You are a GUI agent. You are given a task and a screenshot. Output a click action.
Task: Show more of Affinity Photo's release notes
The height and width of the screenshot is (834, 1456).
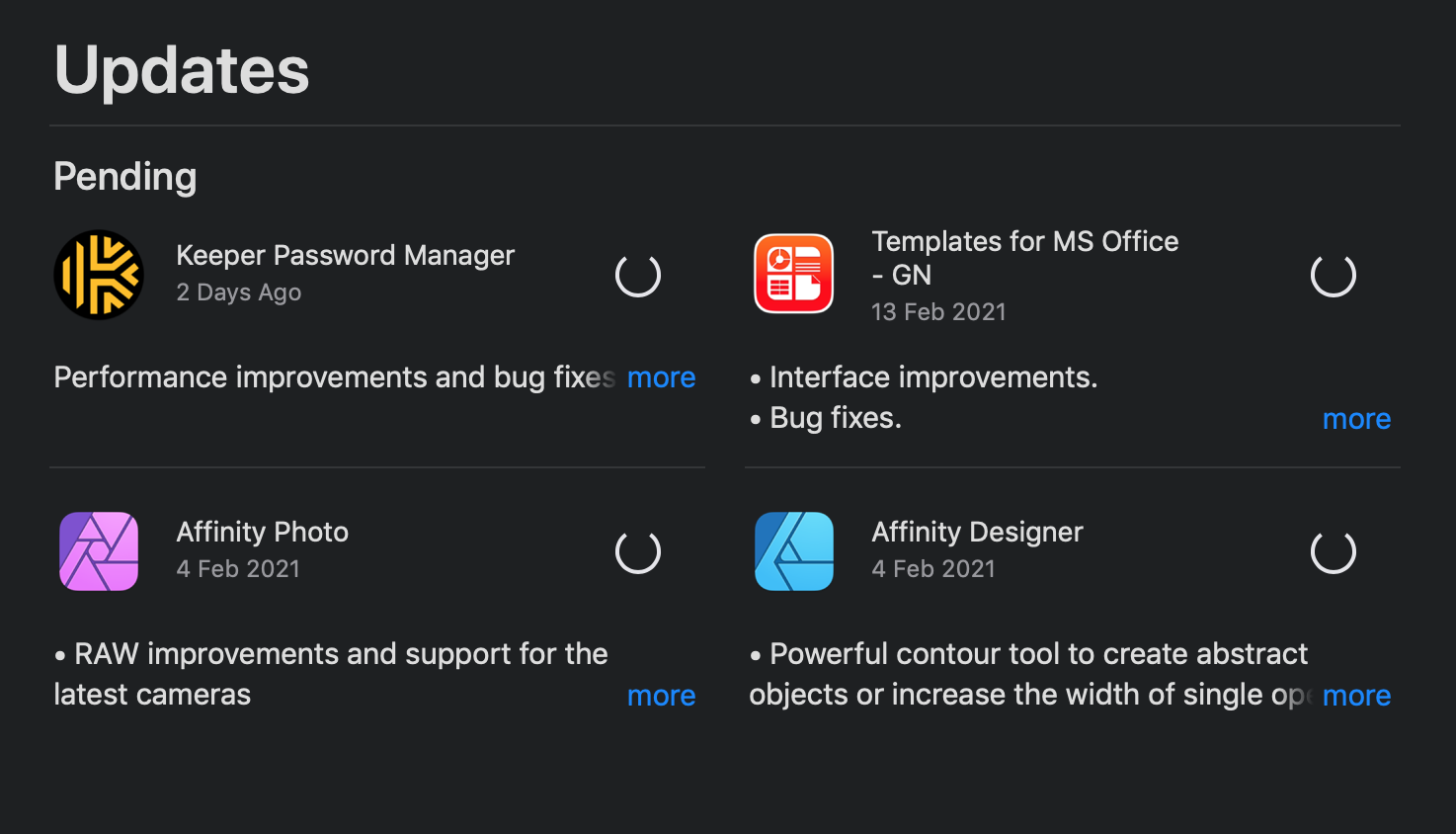pos(661,696)
